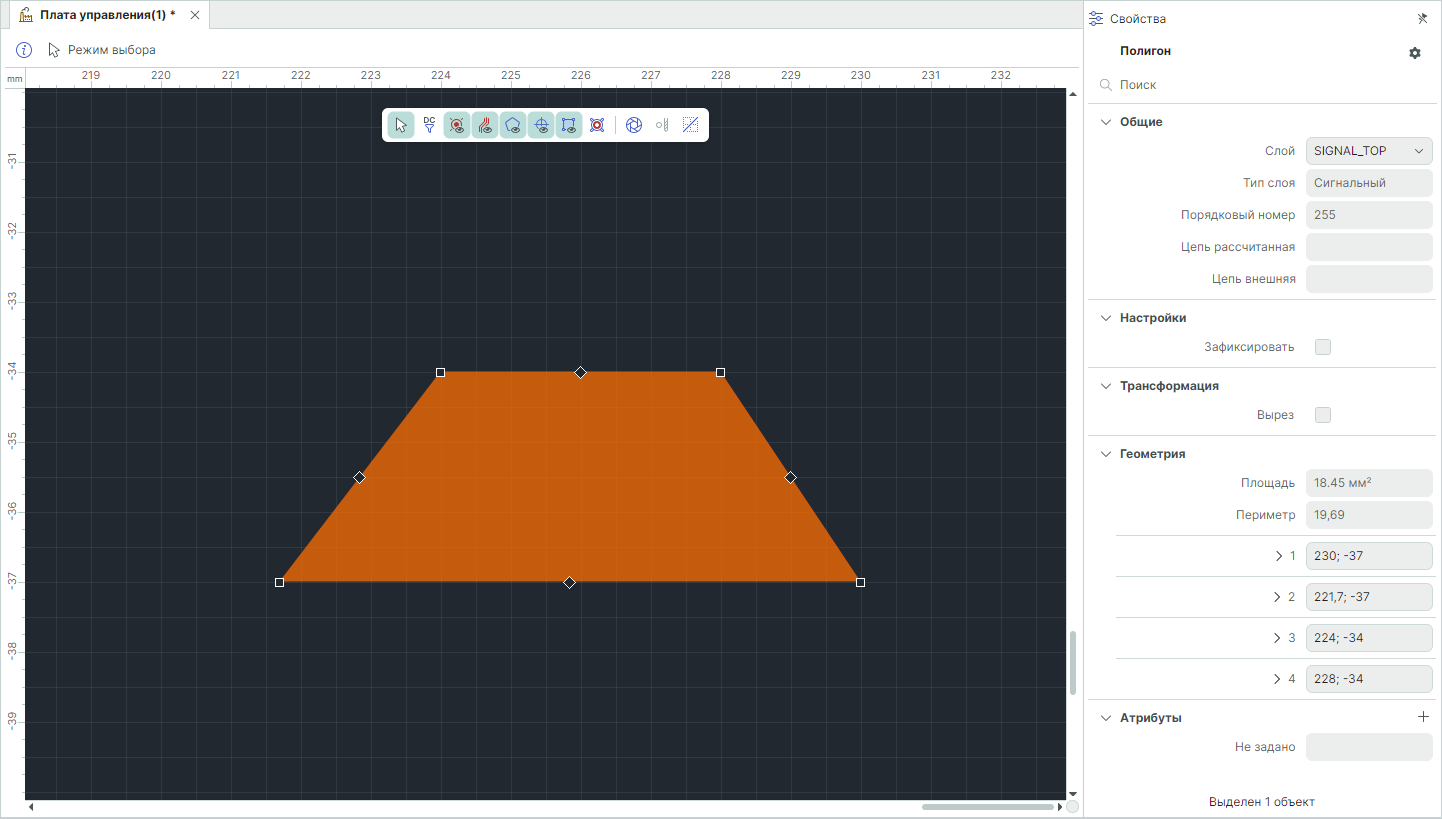Click the info icon near Режим выбора
This screenshot has height=819, width=1442.
[25, 50]
